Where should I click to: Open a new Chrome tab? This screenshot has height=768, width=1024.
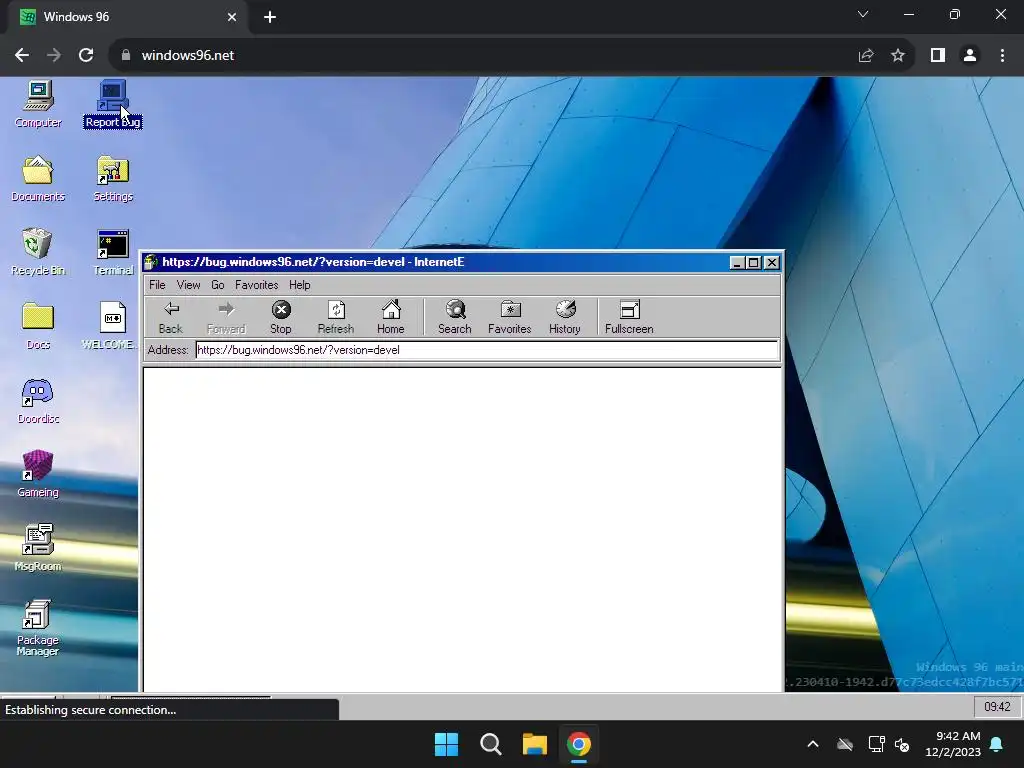[x=270, y=17]
